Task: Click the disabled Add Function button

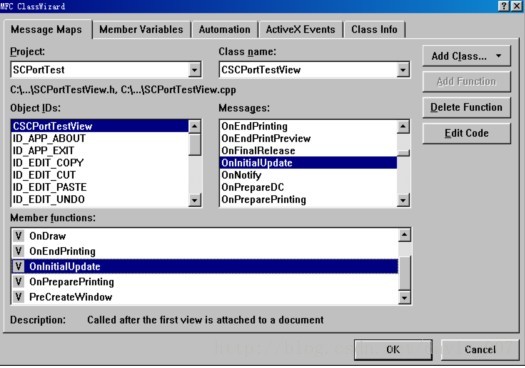Action: (466, 81)
